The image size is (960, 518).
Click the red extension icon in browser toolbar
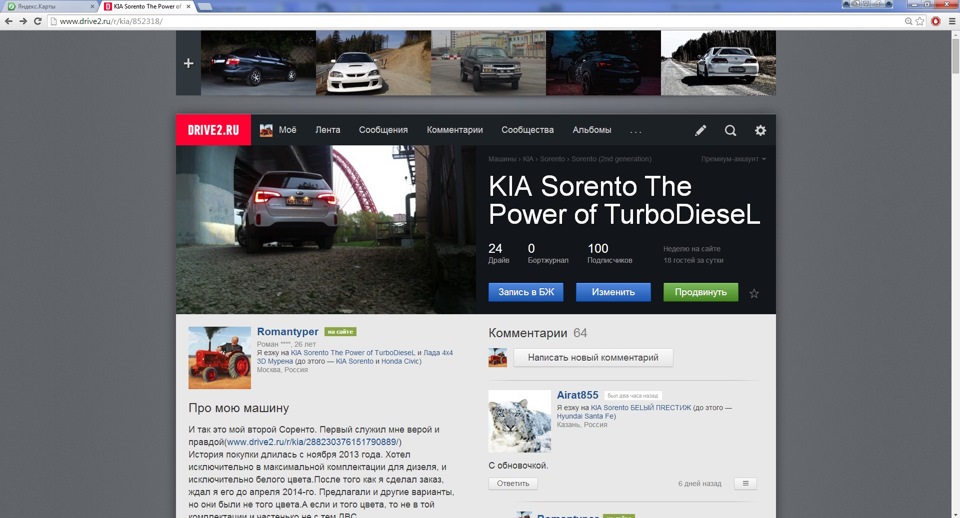(x=936, y=21)
